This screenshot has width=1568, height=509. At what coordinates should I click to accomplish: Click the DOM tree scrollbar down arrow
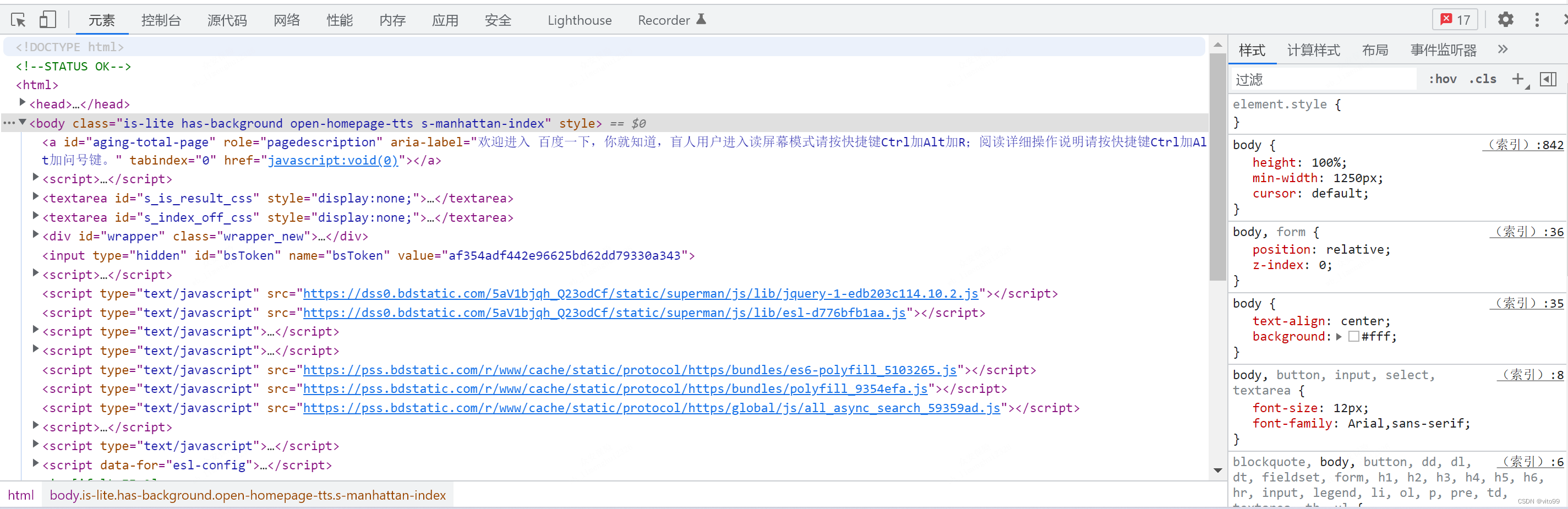(1217, 470)
